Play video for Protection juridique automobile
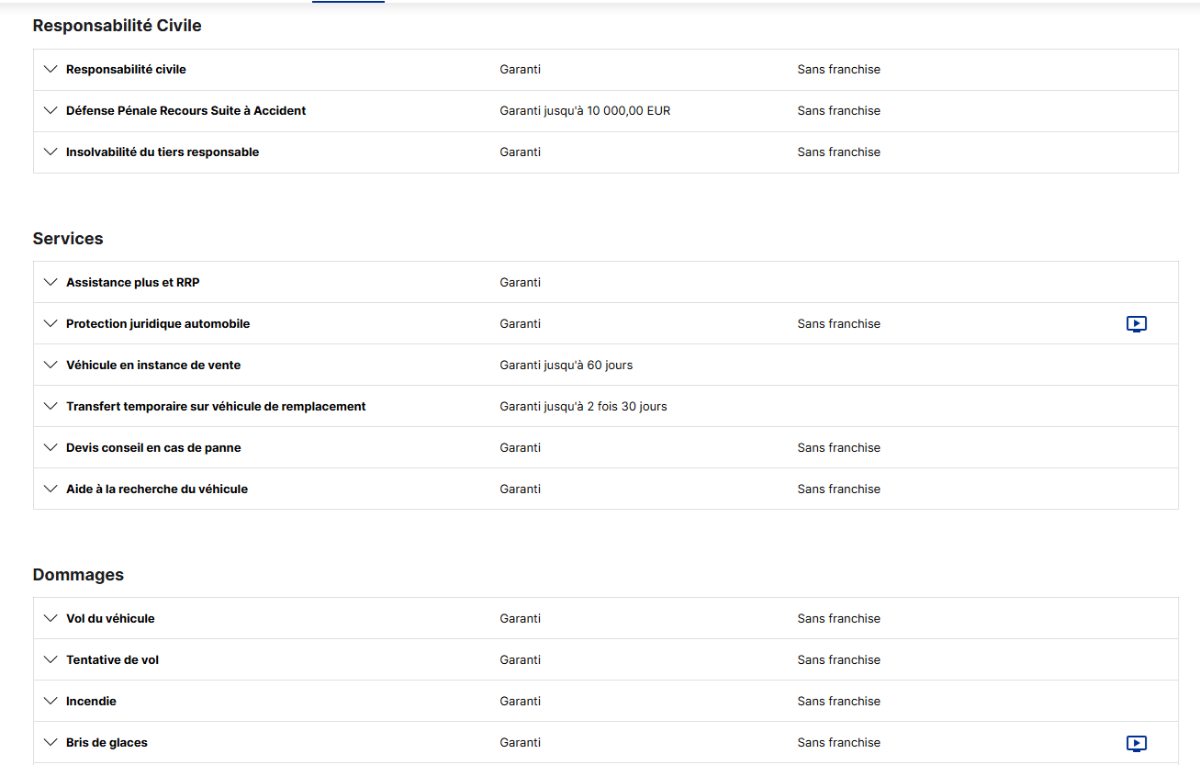Image resolution: width=1200 pixels, height=765 pixels. pos(1136,324)
